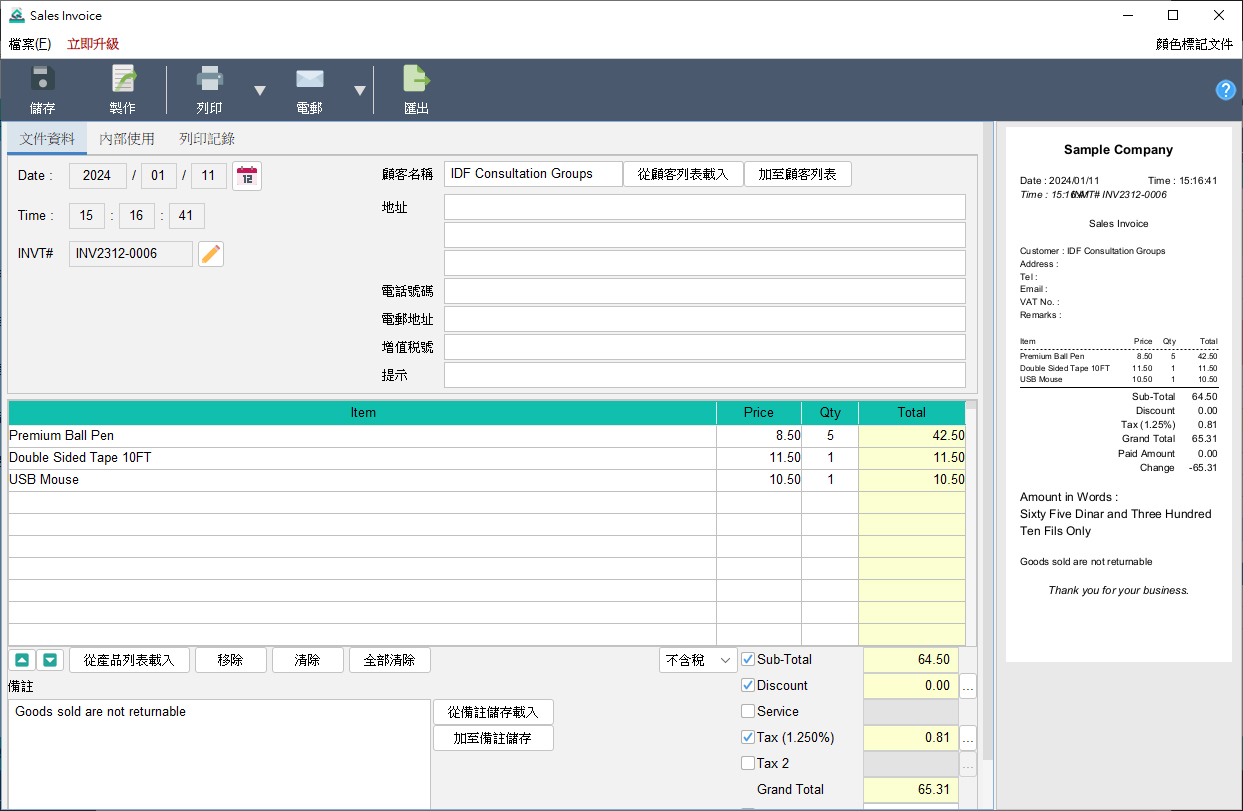
Task: Click the 增值稅號 VAT number field
Action: (x=705, y=347)
